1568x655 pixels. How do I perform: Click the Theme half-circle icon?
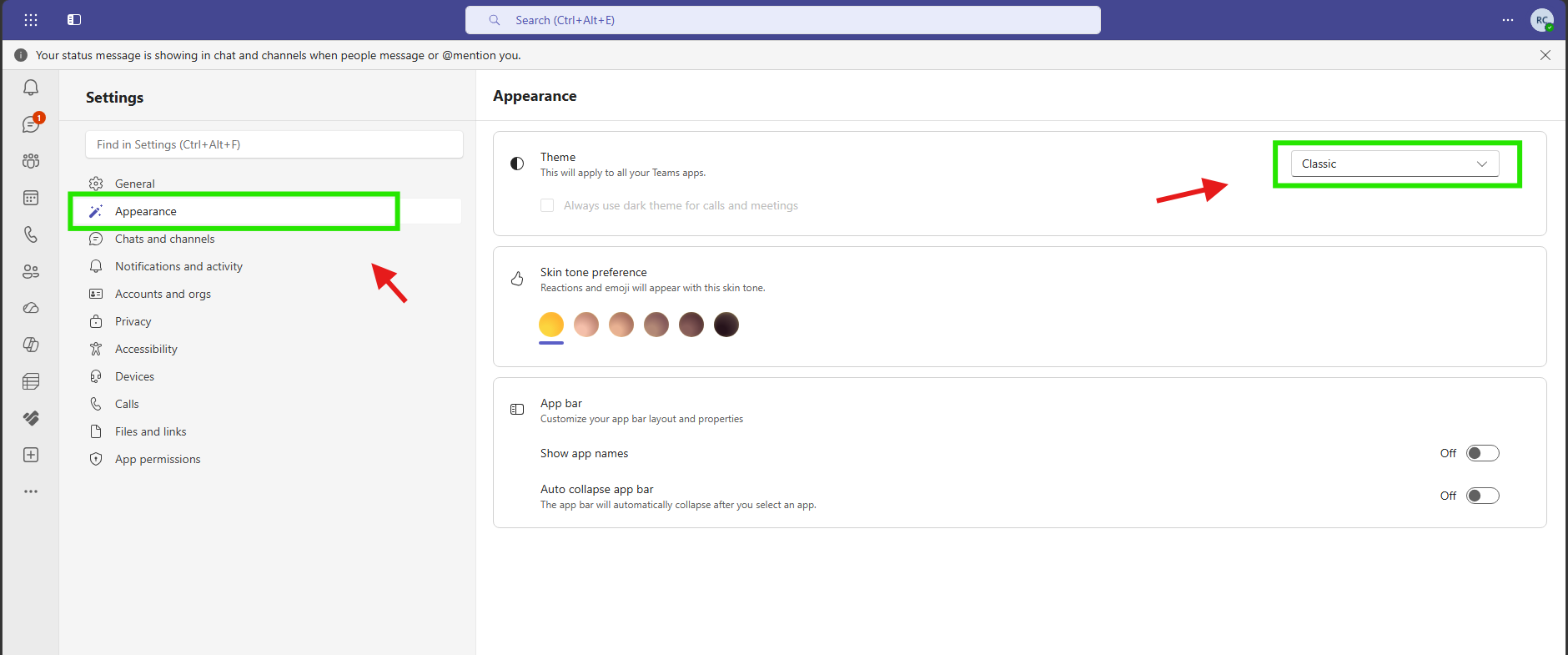[x=517, y=164]
